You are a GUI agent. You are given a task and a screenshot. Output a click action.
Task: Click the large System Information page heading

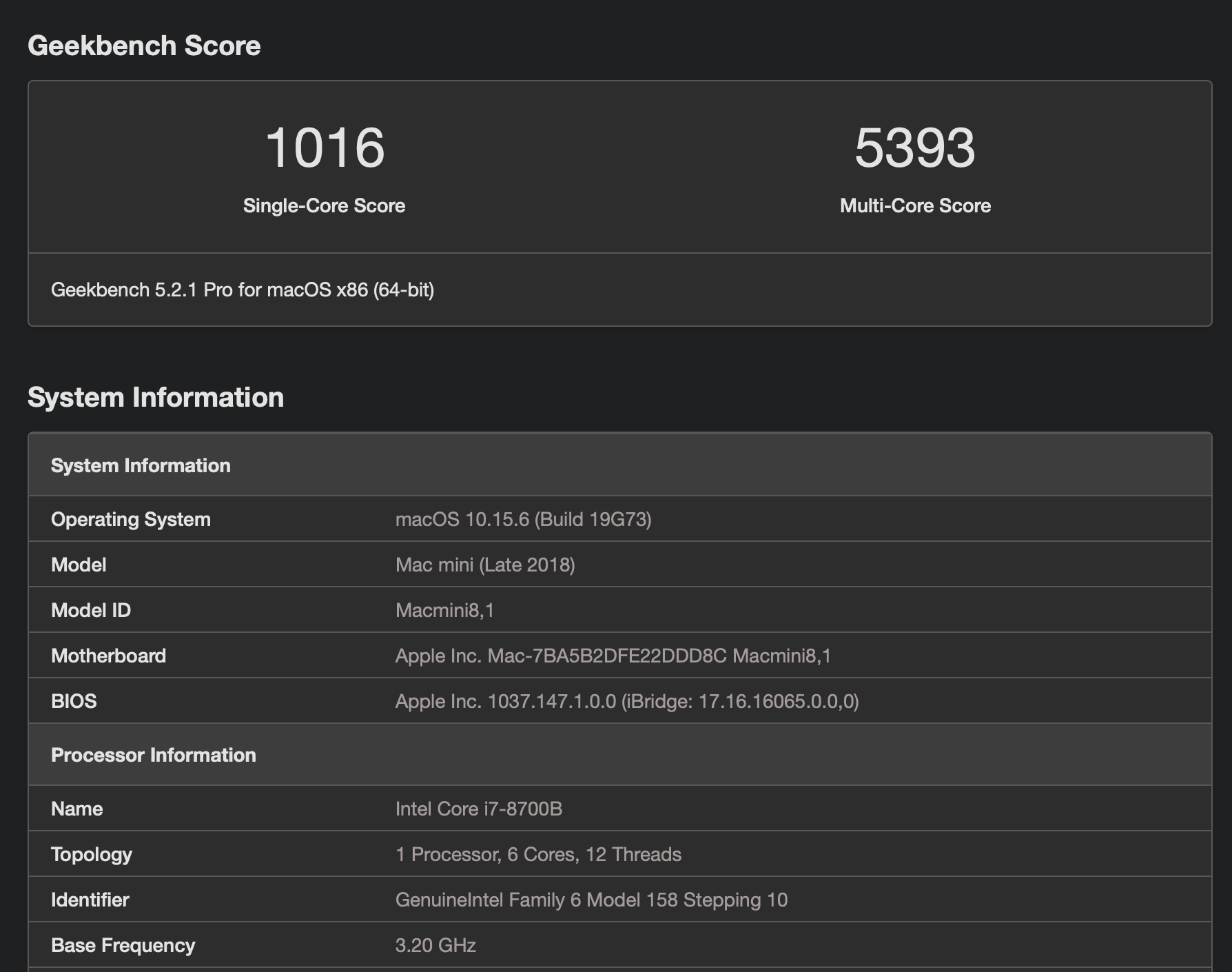point(156,398)
